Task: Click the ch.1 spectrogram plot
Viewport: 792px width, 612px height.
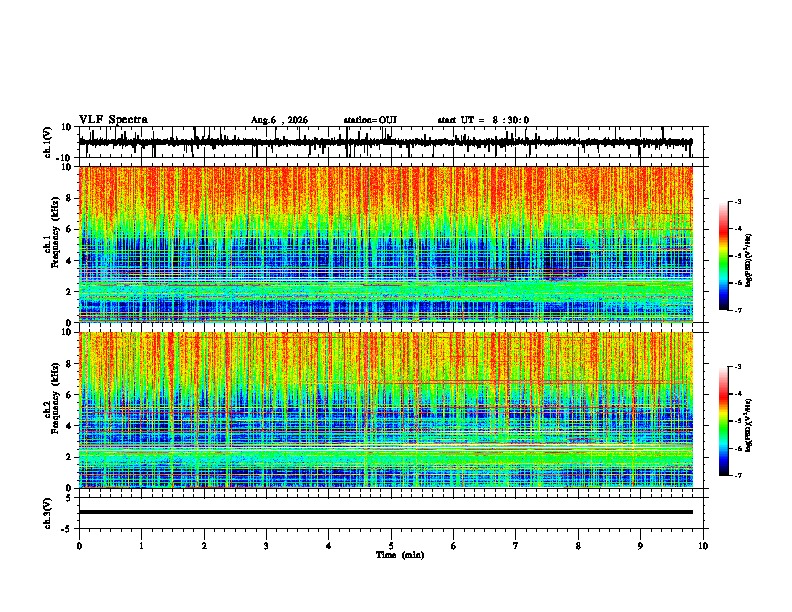Action: point(386,244)
